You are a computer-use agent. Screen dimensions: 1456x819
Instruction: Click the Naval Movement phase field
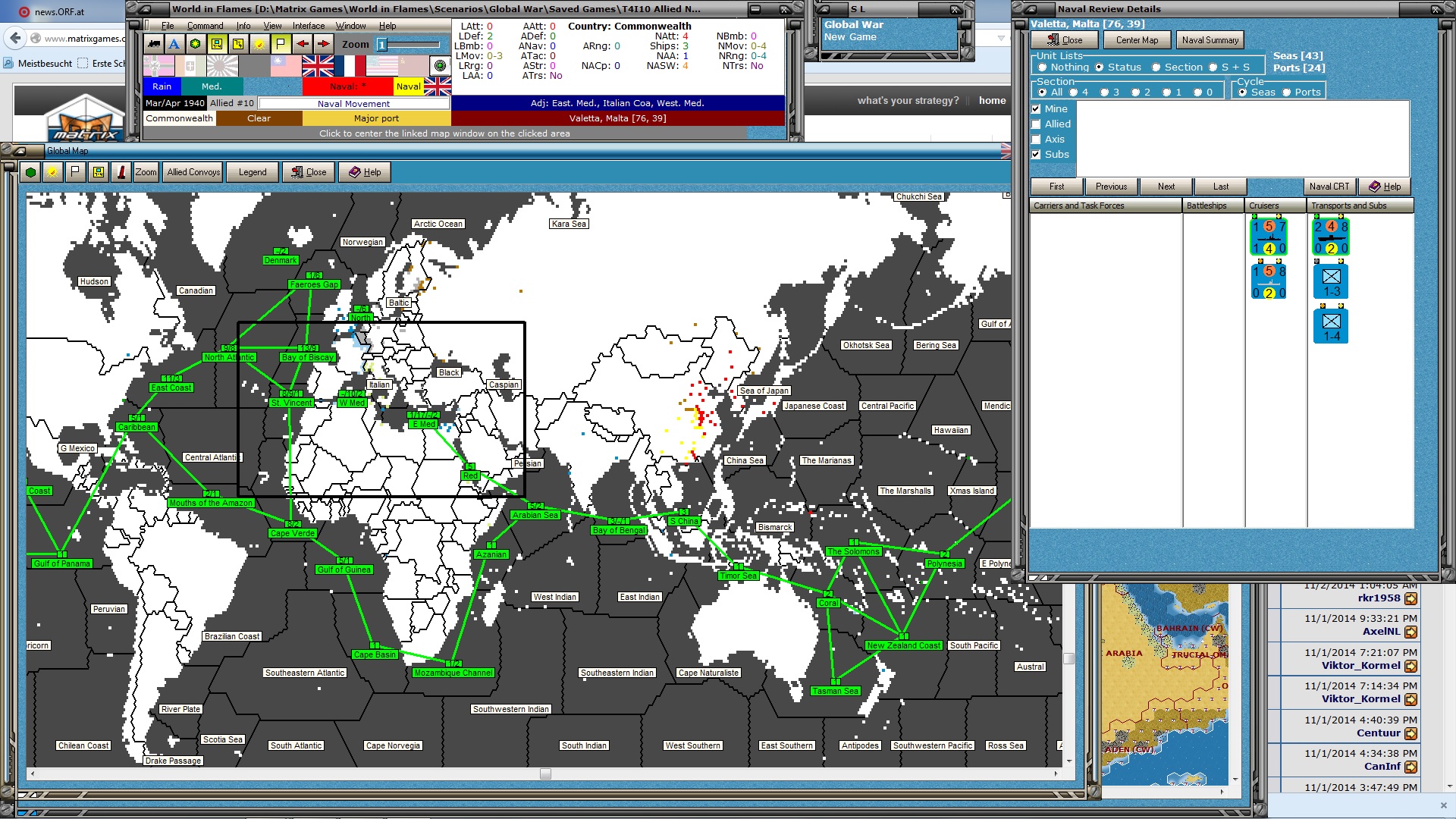pyautogui.click(x=354, y=104)
